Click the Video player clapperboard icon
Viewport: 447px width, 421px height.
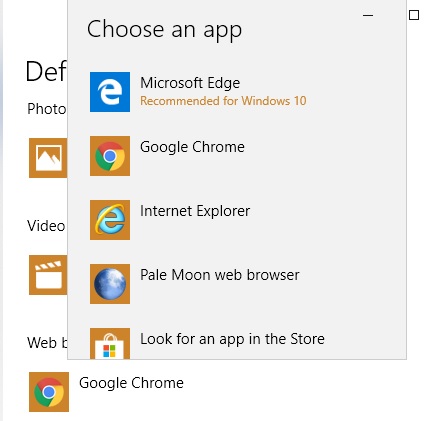(48, 275)
